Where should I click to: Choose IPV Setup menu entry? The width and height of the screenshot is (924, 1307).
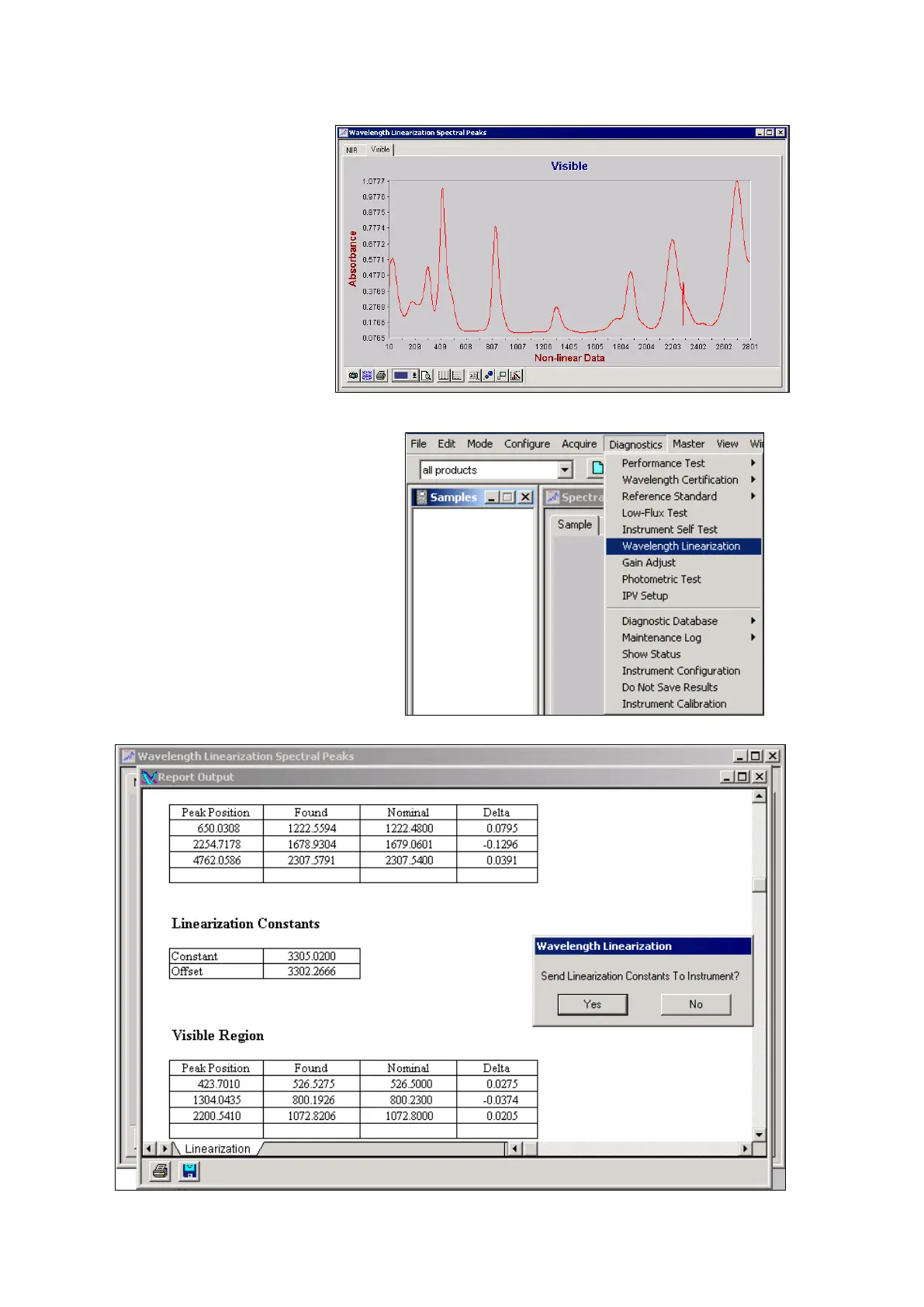click(683, 596)
